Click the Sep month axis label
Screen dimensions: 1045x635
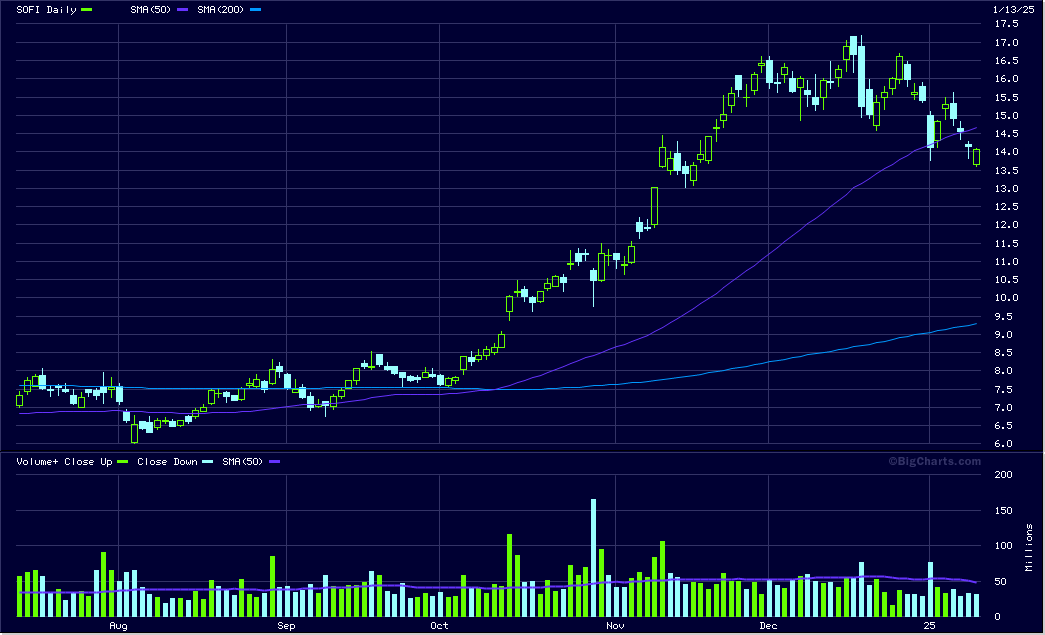tap(286, 626)
